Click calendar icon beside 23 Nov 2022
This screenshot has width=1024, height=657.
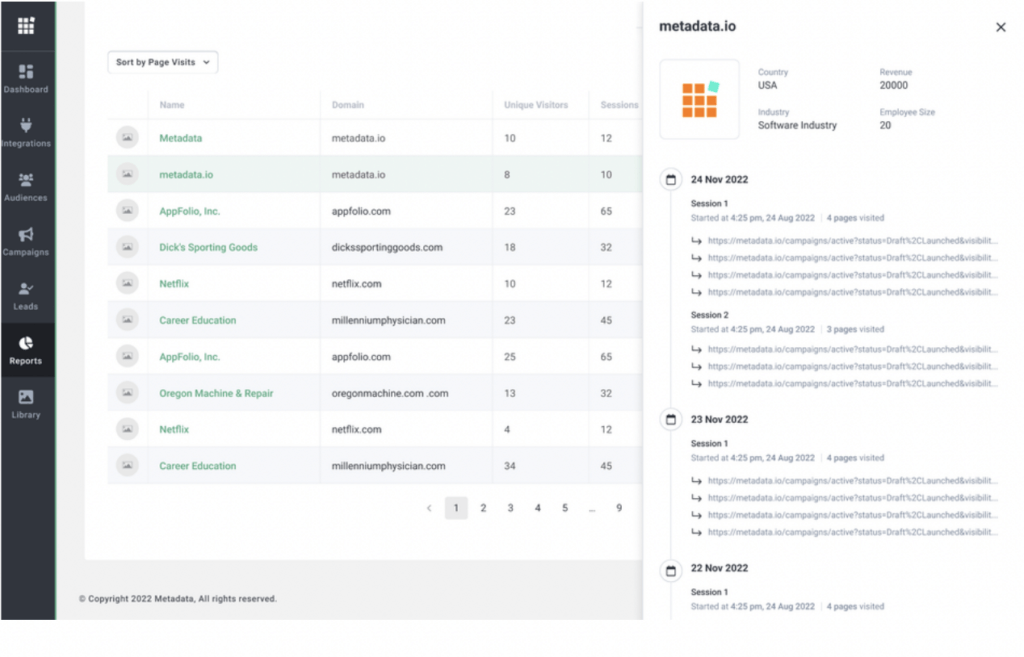pos(671,419)
